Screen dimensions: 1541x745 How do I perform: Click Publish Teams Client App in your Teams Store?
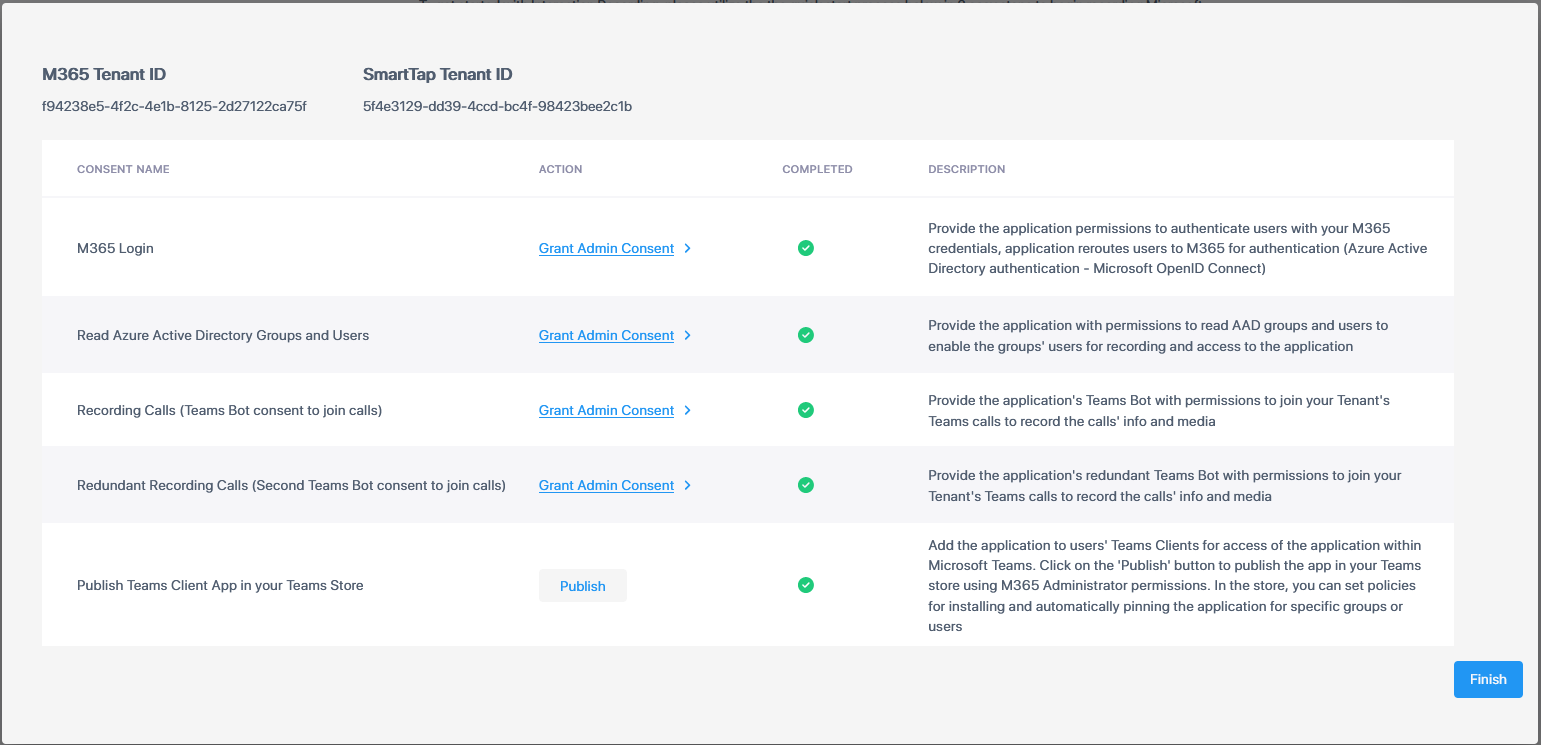[220, 585]
